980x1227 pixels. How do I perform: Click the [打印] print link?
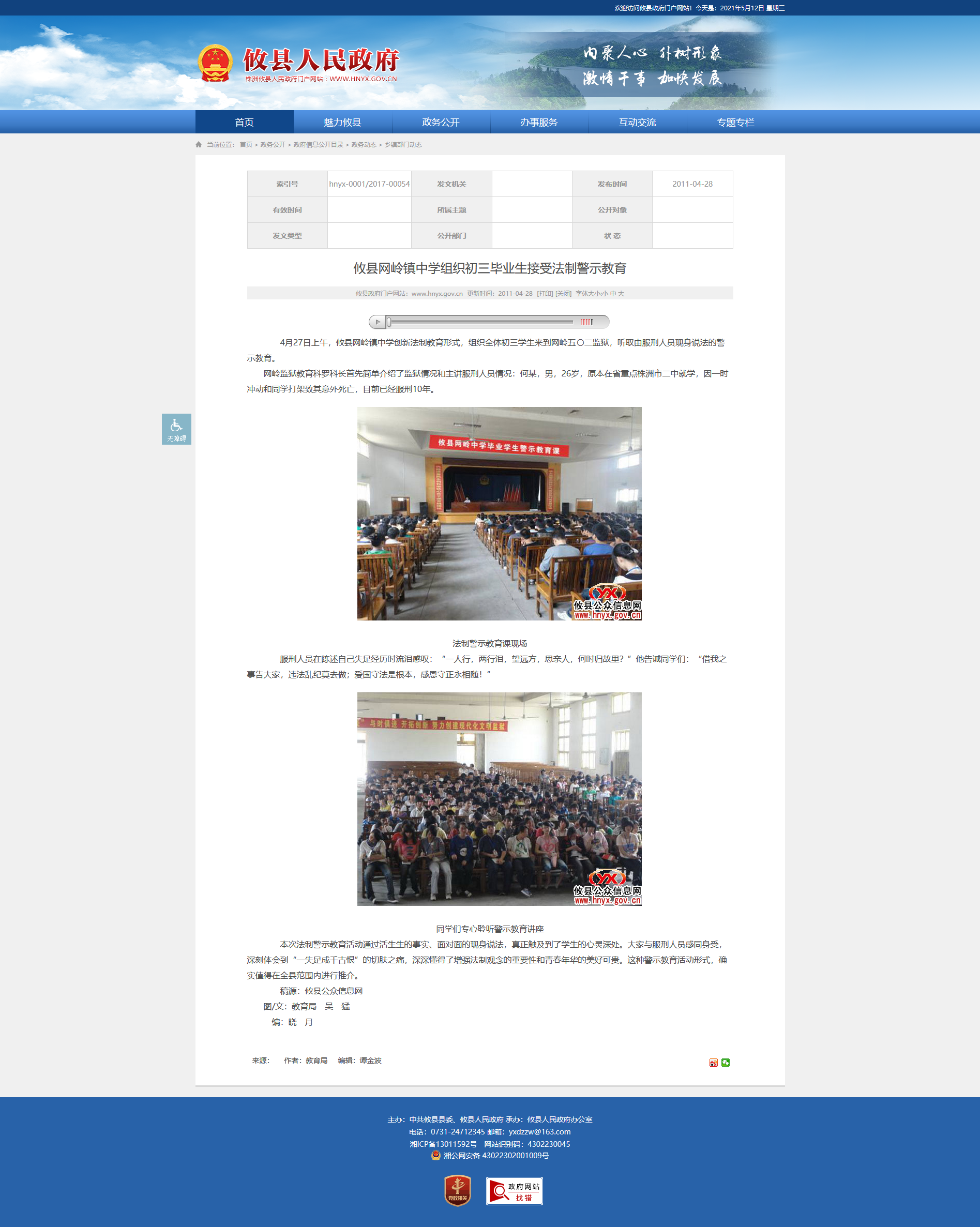click(545, 294)
